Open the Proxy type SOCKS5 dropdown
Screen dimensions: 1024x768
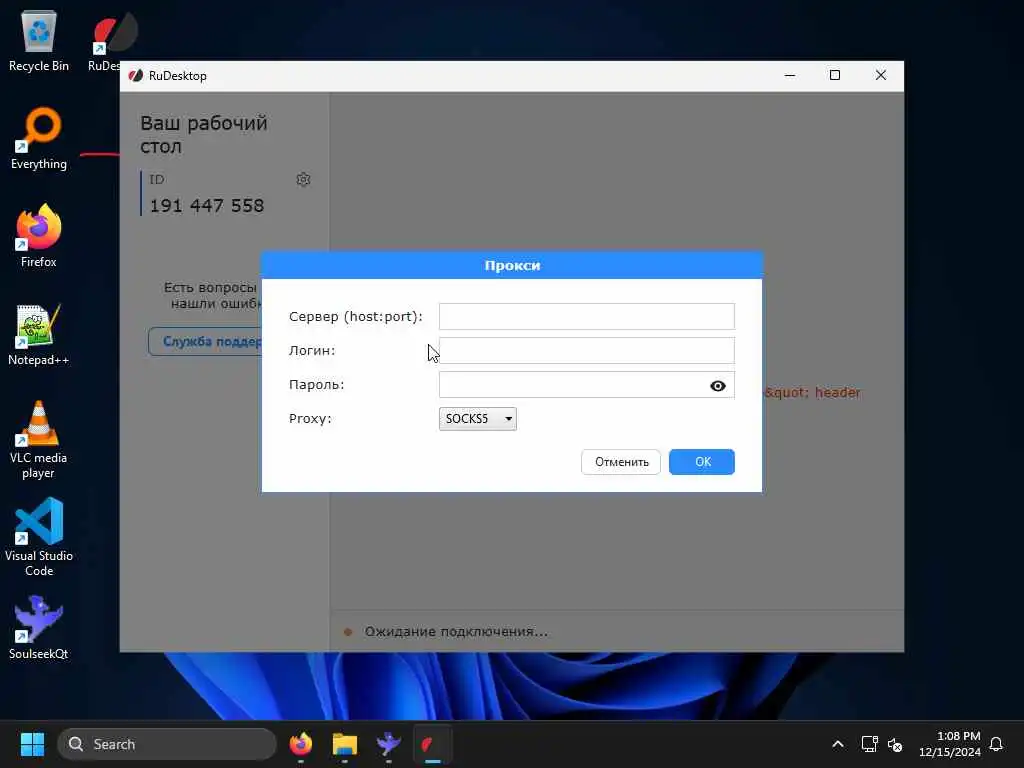(477, 419)
